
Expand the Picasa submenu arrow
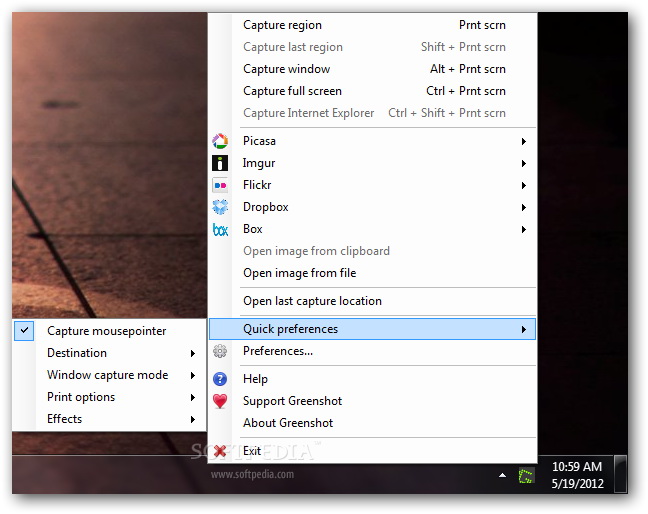(x=524, y=141)
